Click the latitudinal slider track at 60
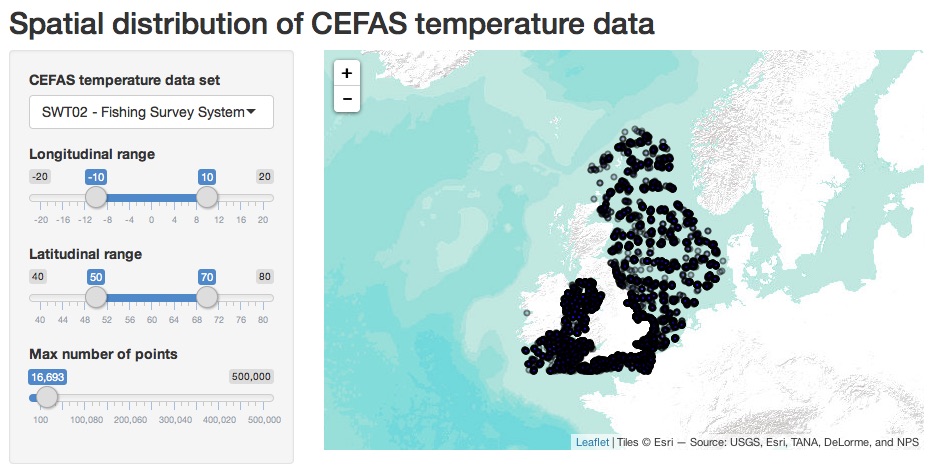The image size is (937, 475). [152, 298]
